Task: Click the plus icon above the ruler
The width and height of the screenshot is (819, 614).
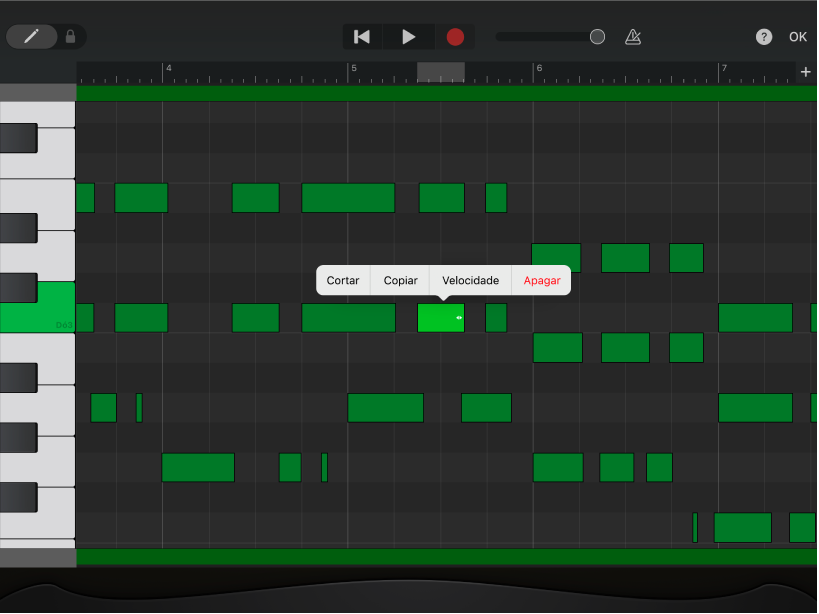Action: (806, 72)
